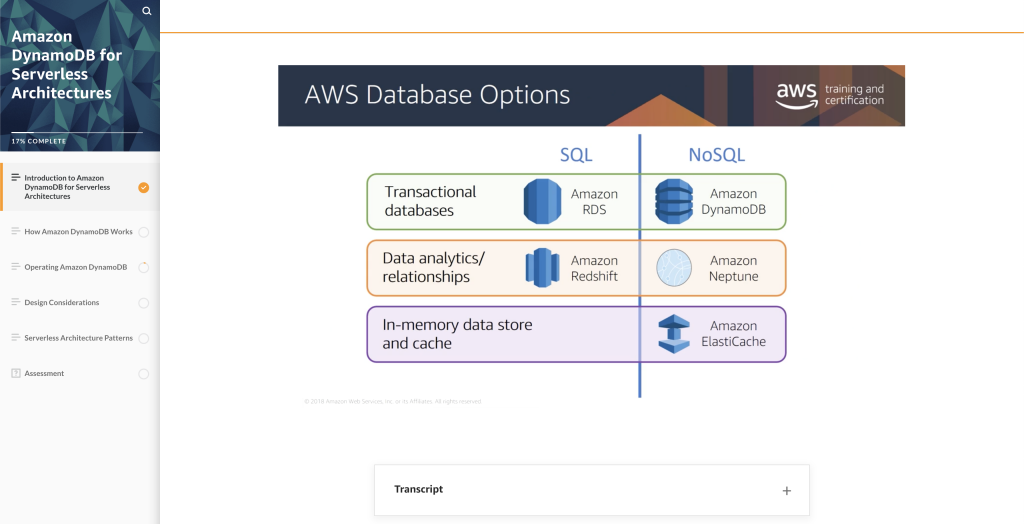Click the search magnifier icon
Screen dimensions: 1024x524
(147, 11)
